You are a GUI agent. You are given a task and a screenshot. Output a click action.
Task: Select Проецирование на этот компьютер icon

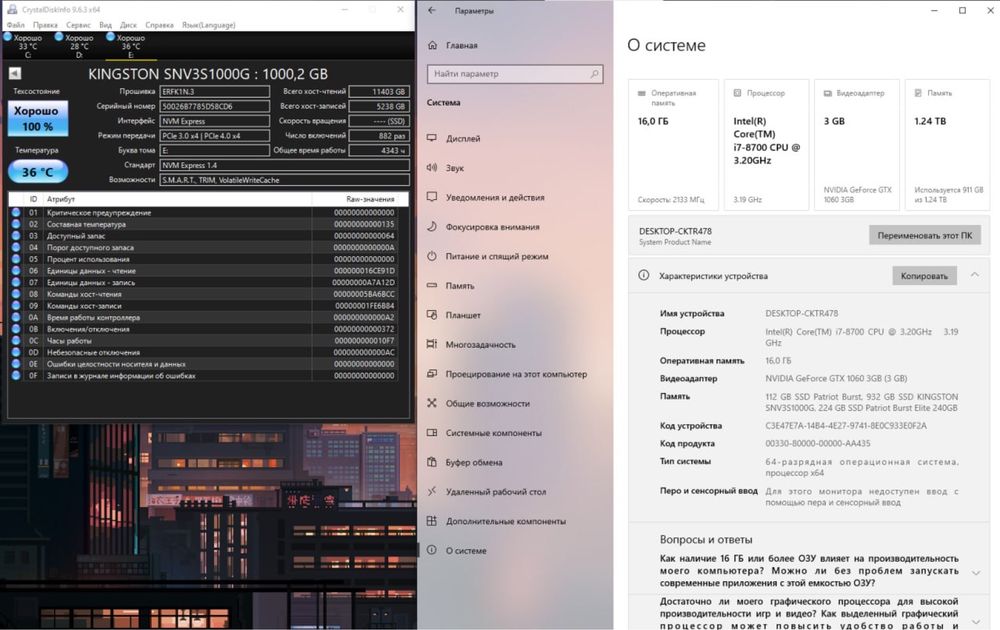[x=432, y=374]
